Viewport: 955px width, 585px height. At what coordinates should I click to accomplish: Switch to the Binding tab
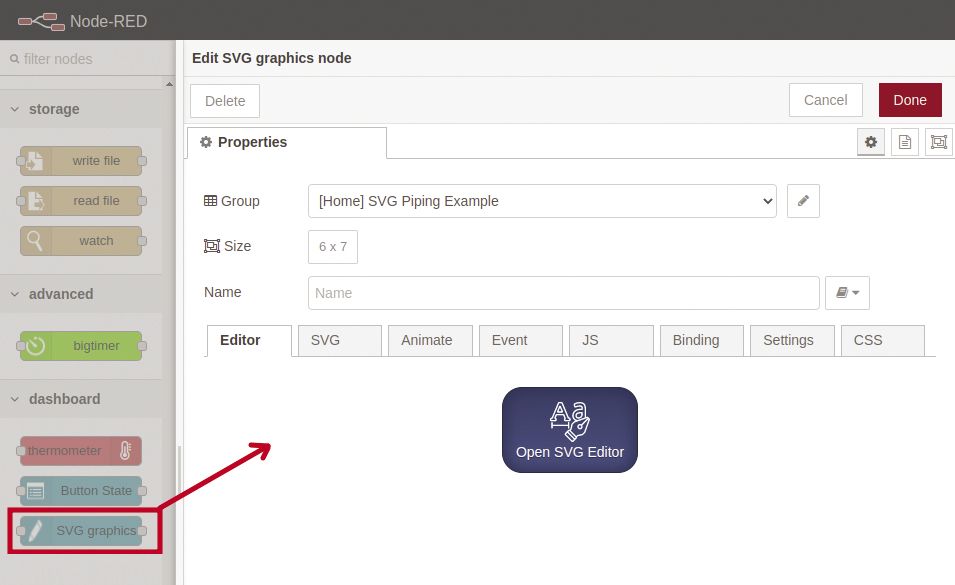(702, 340)
